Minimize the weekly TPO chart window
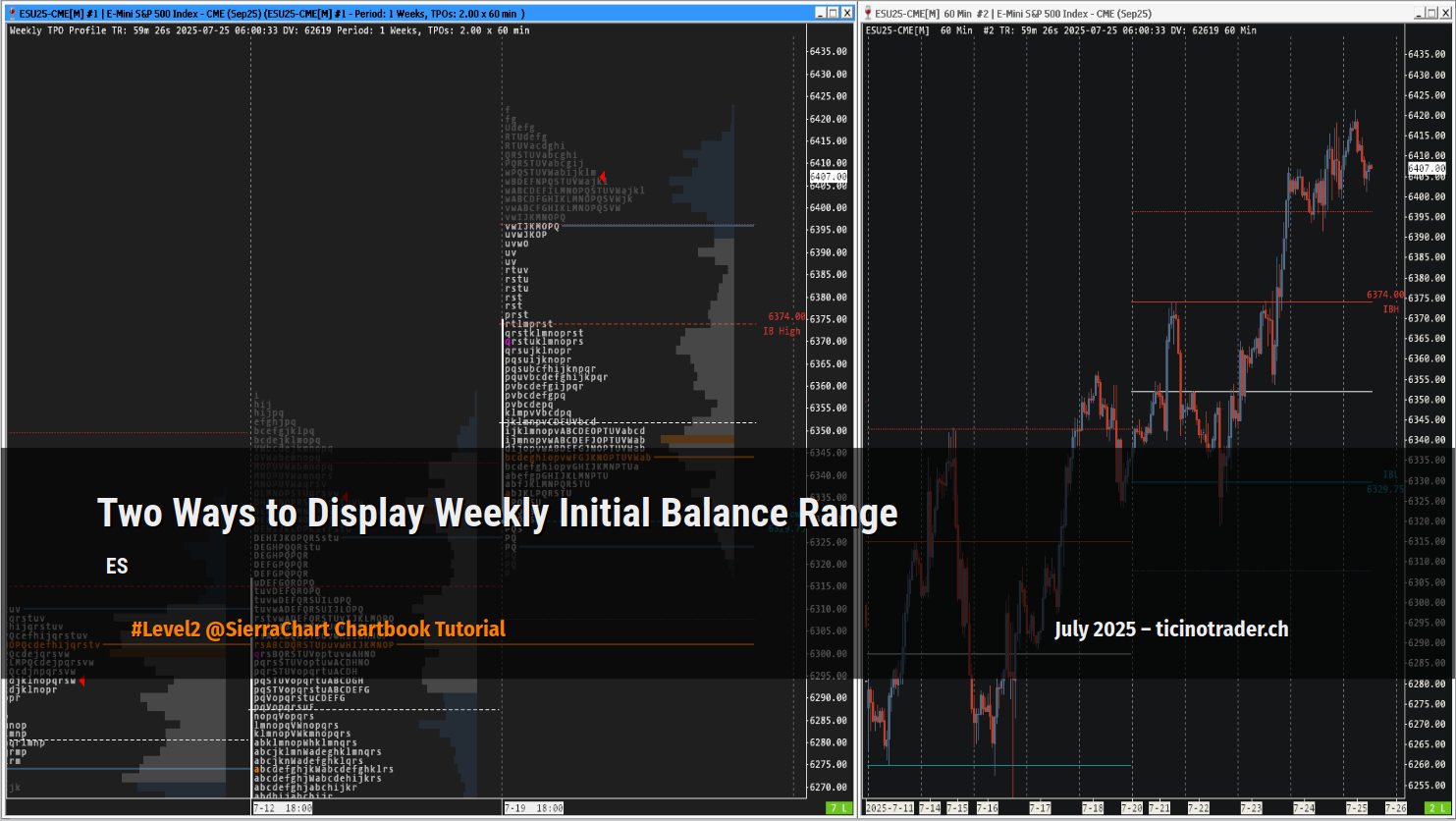 pyautogui.click(x=820, y=13)
